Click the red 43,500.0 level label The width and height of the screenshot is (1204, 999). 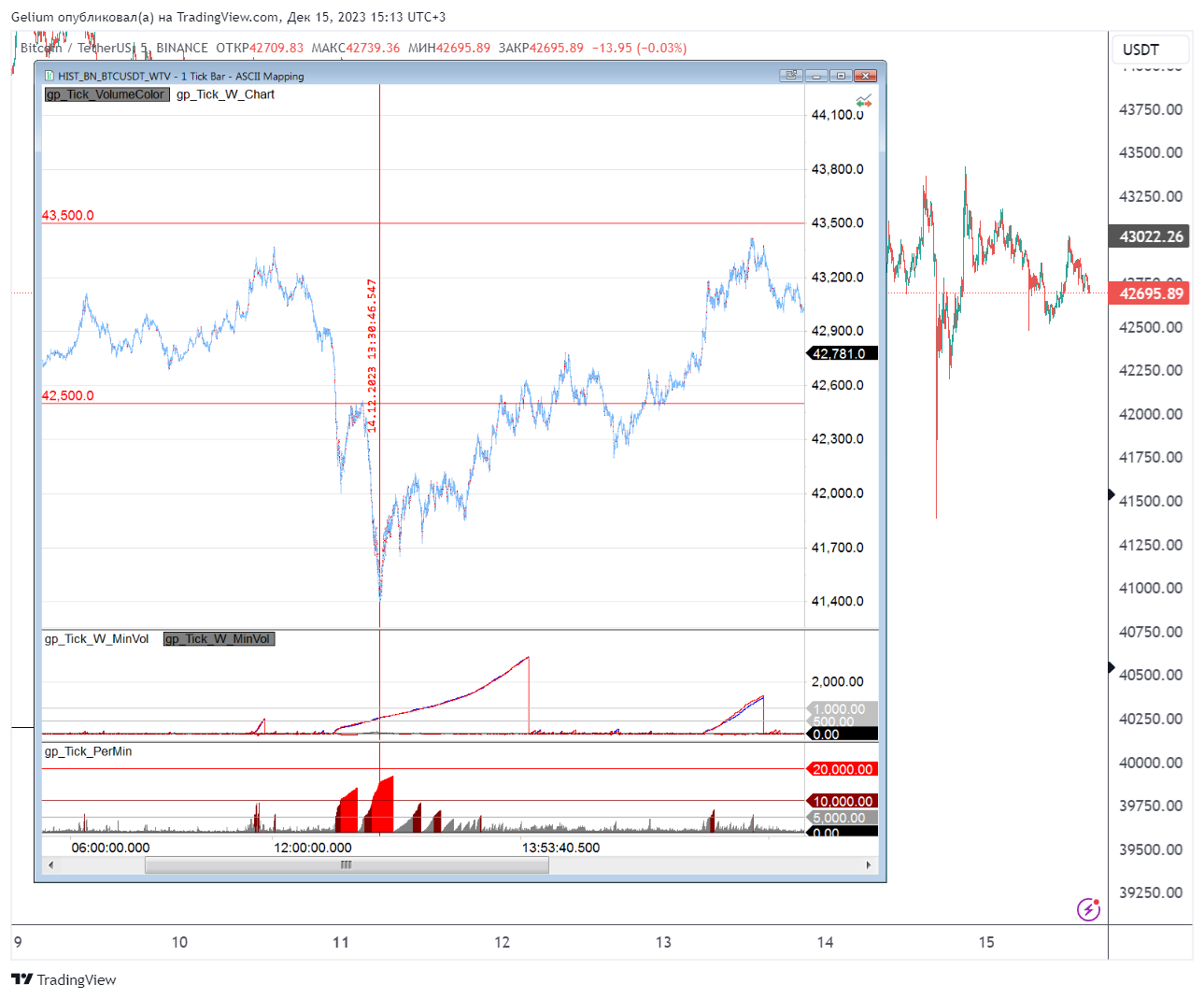coord(67,215)
